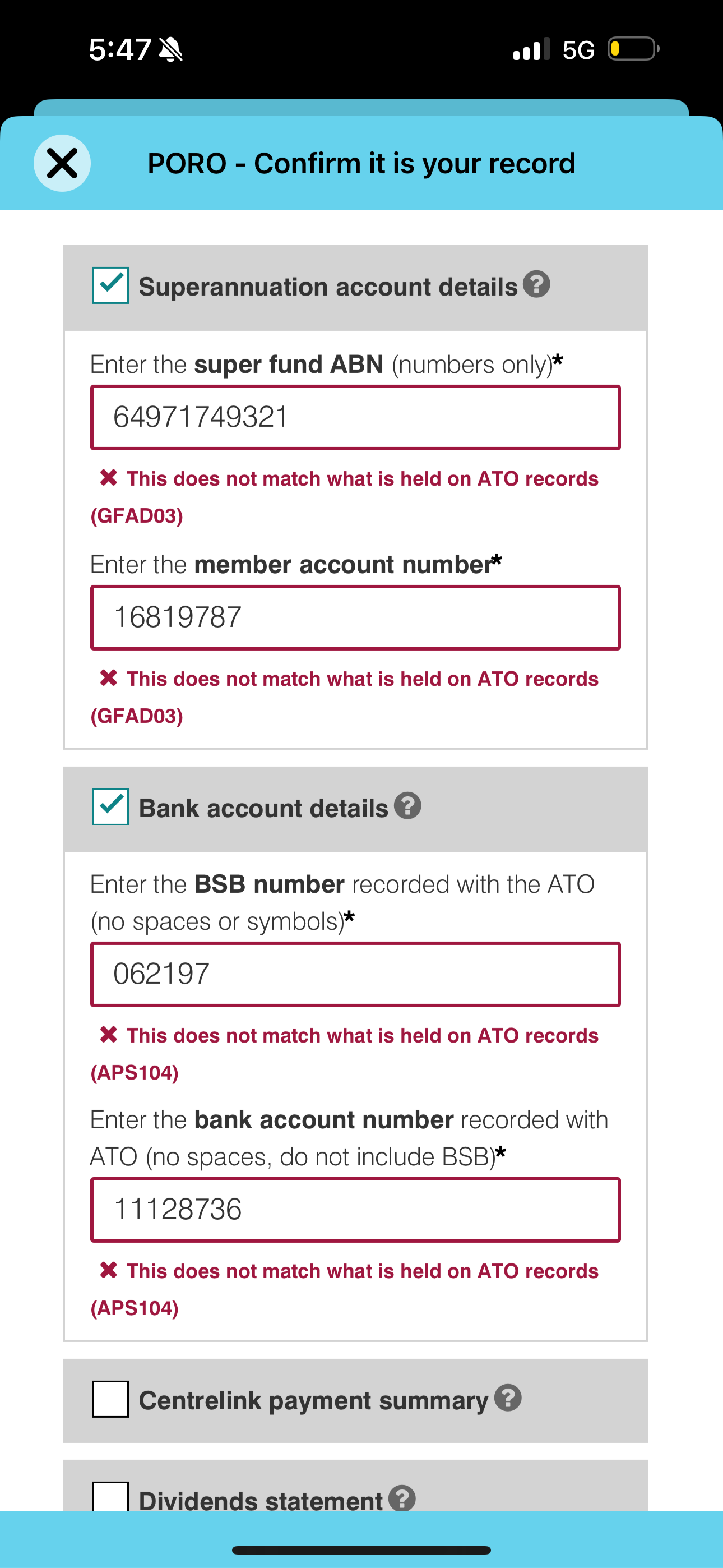Uncheck Bank account details checkbox
Screen dimensions: 723x1568
pos(110,806)
